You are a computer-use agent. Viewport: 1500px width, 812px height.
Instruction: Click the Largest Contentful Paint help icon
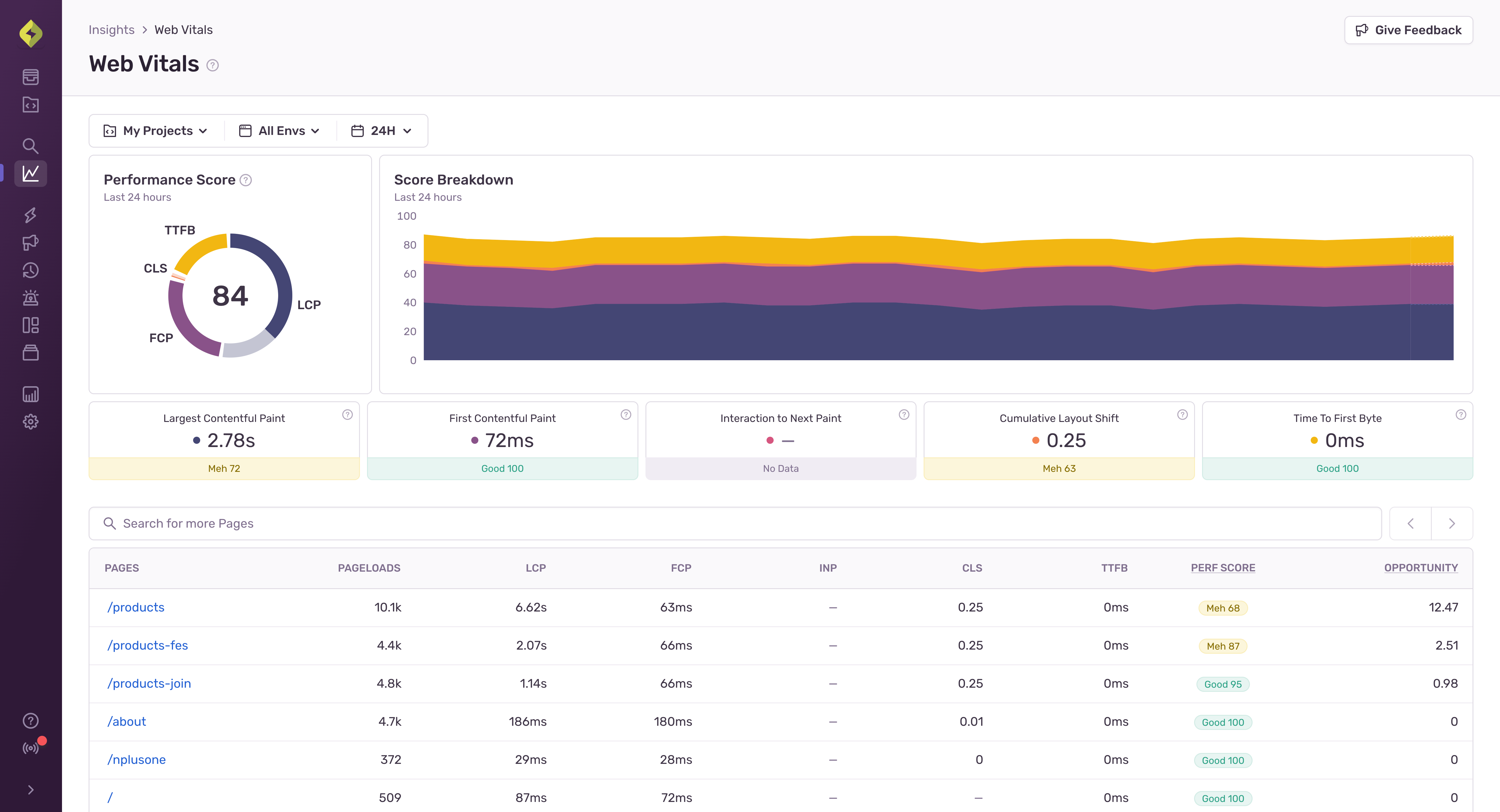[348, 415]
